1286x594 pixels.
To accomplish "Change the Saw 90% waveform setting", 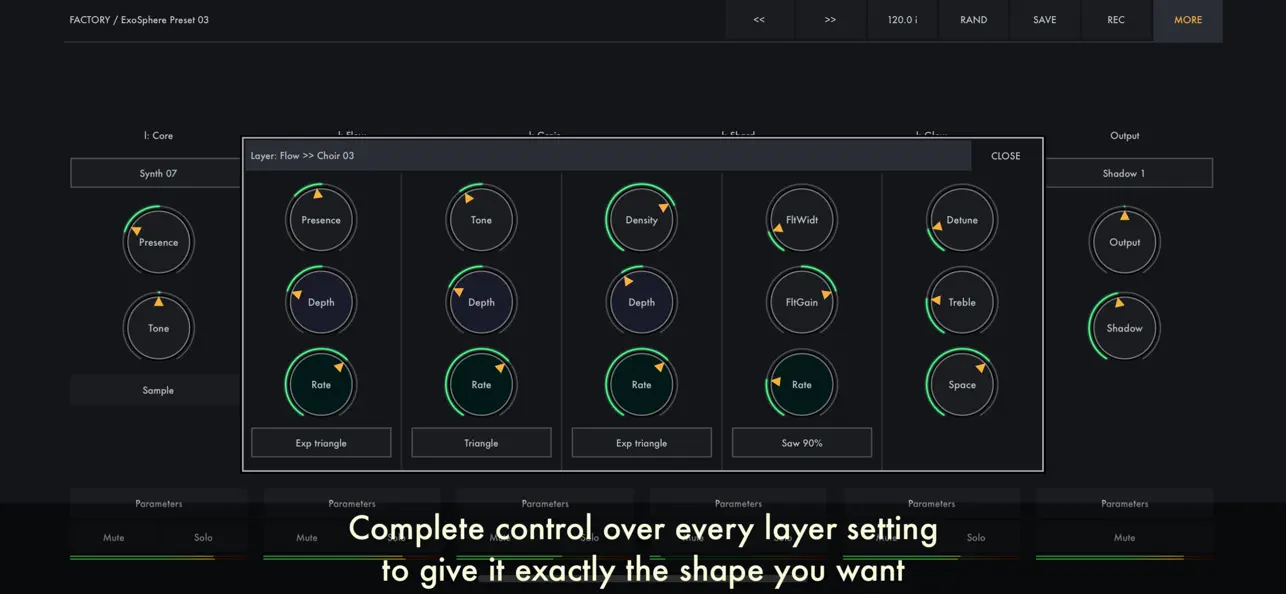I will 801,442.
